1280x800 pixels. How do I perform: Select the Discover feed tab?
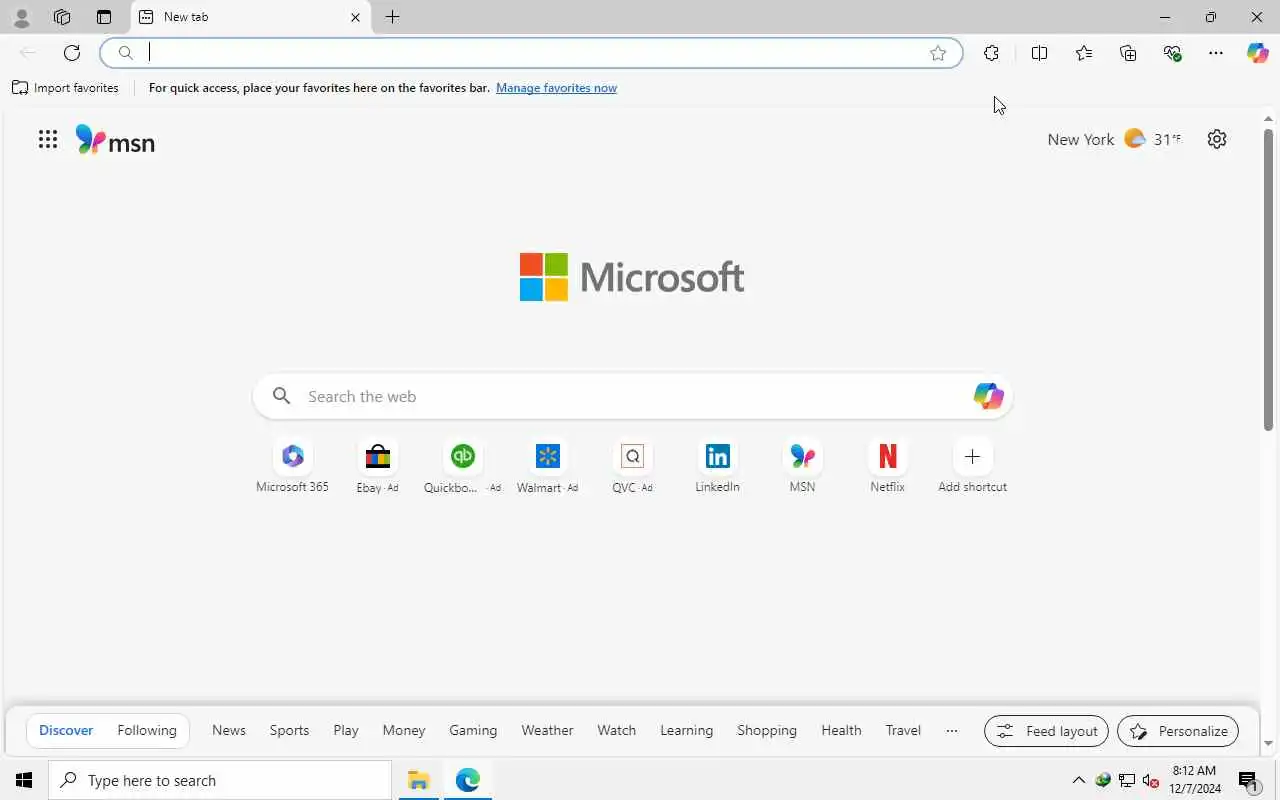tap(66, 730)
